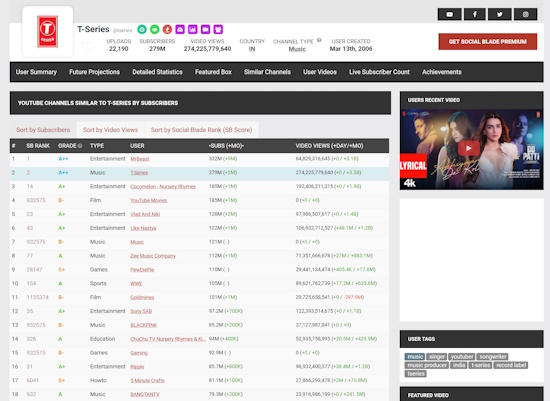
Task: Open the Sony SAB channel link
Action: pos(141,311)
